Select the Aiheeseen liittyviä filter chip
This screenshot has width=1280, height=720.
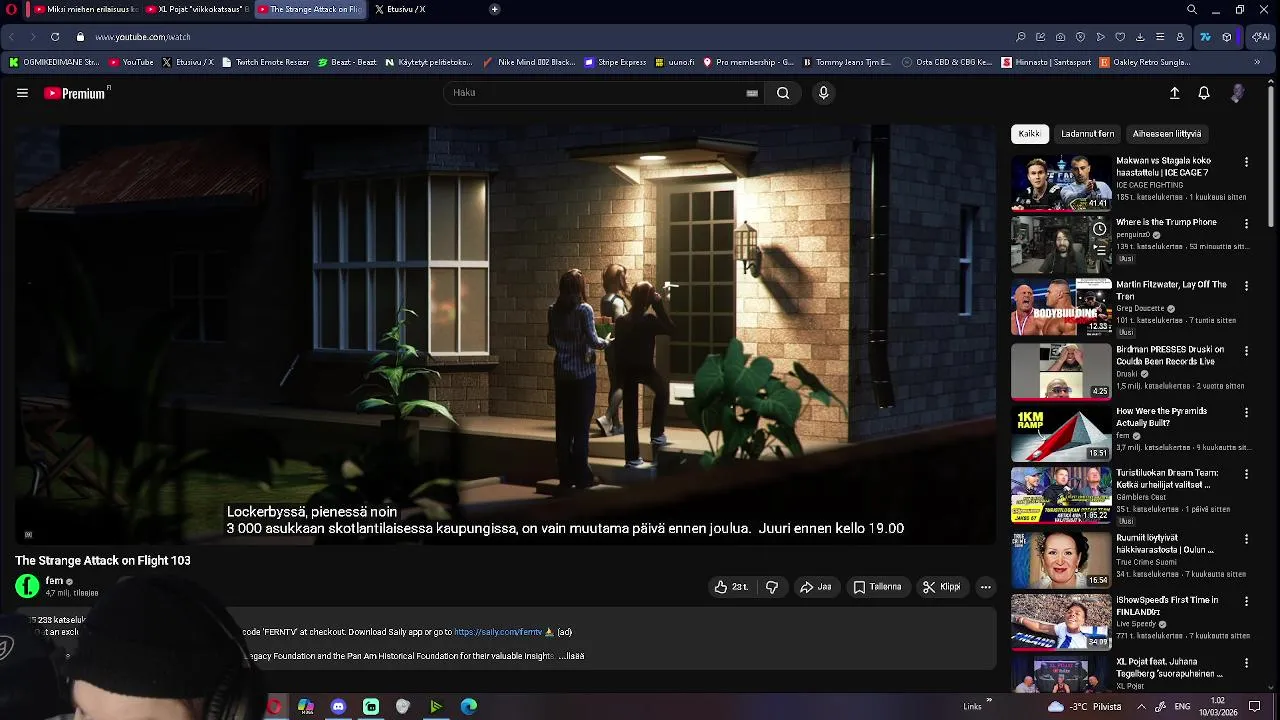pyautogui.click(x=1167, y=134)
